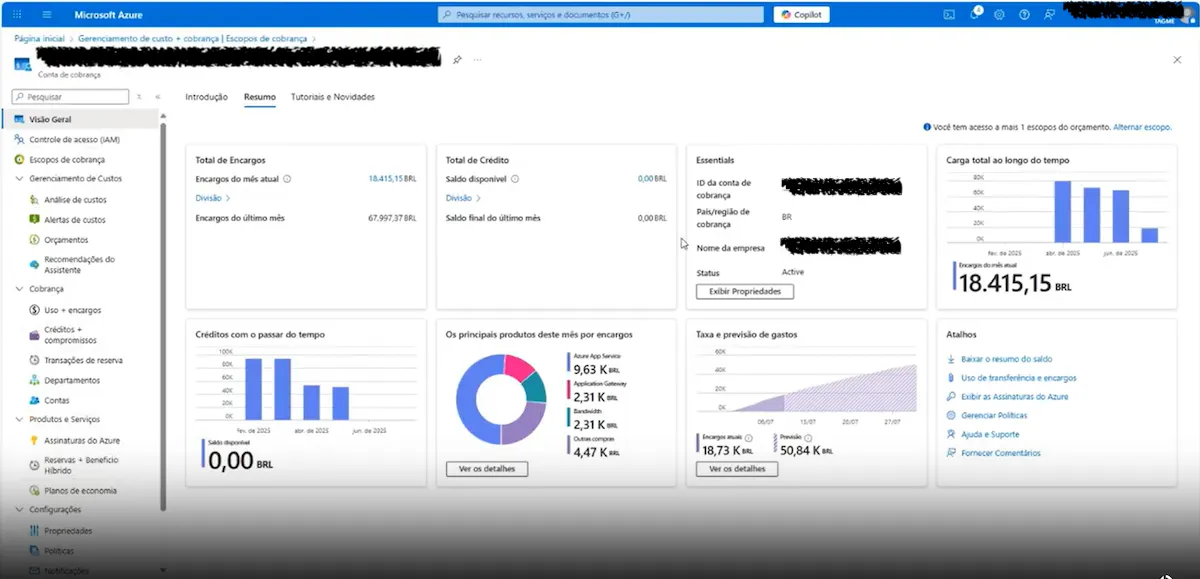Click the Alternar escopo link
Image resolution: width=1200 pixels, height=579 pixels.
point(1141,128)
